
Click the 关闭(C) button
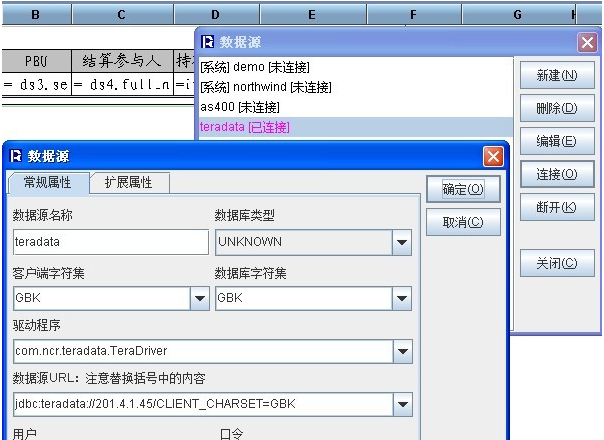click(x=557, y=263)
